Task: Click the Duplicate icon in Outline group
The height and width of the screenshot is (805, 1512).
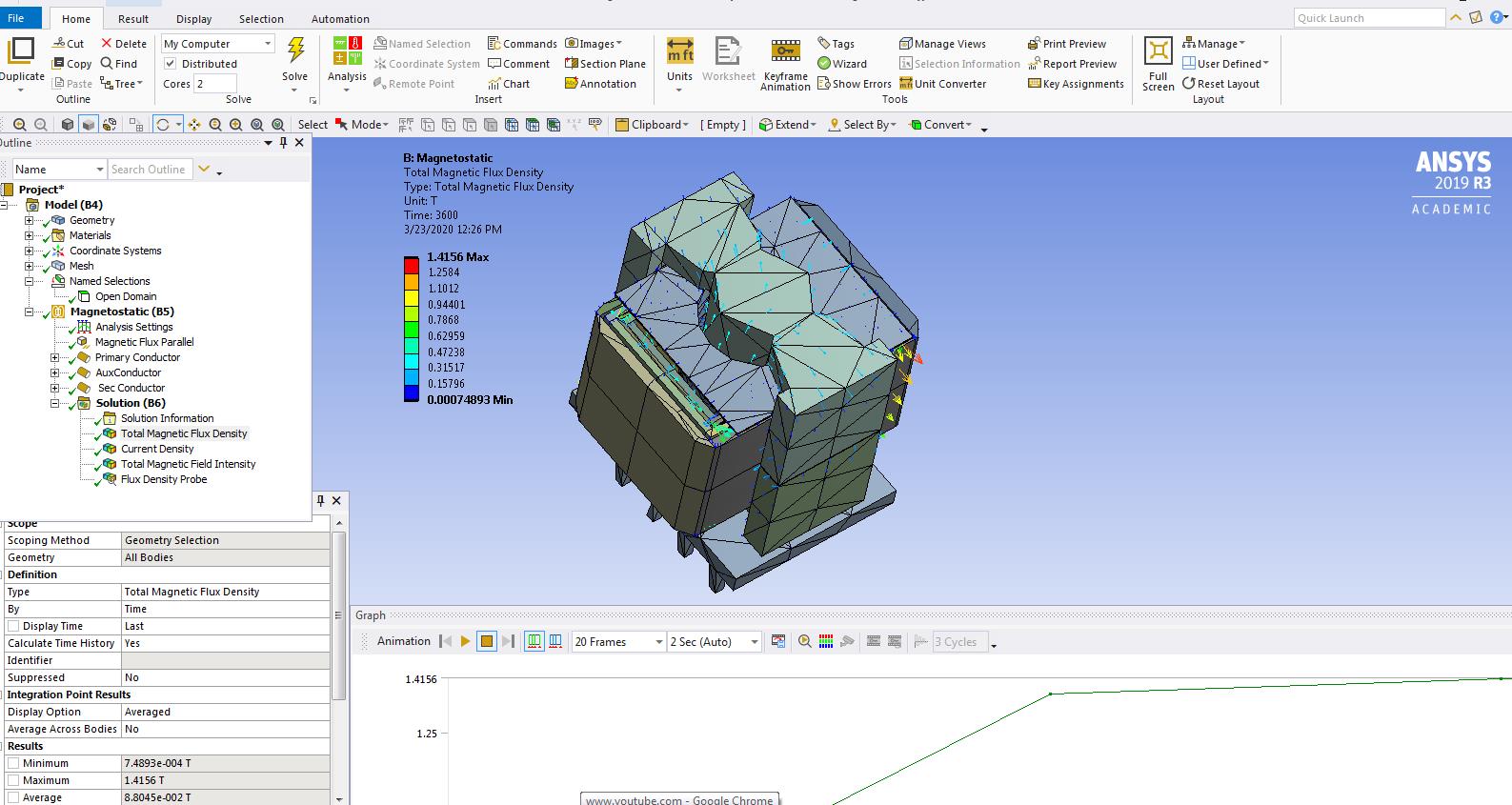Action: tap(21, 50)
